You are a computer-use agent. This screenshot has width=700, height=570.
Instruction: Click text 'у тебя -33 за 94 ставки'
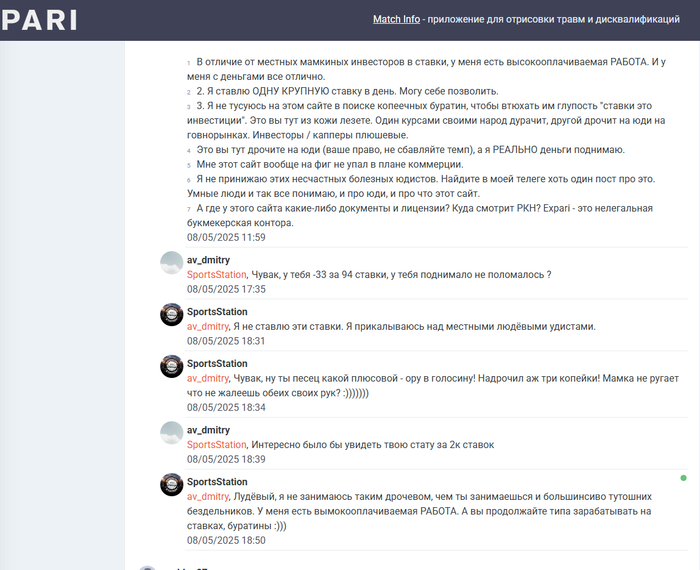[x=335, y=275]
